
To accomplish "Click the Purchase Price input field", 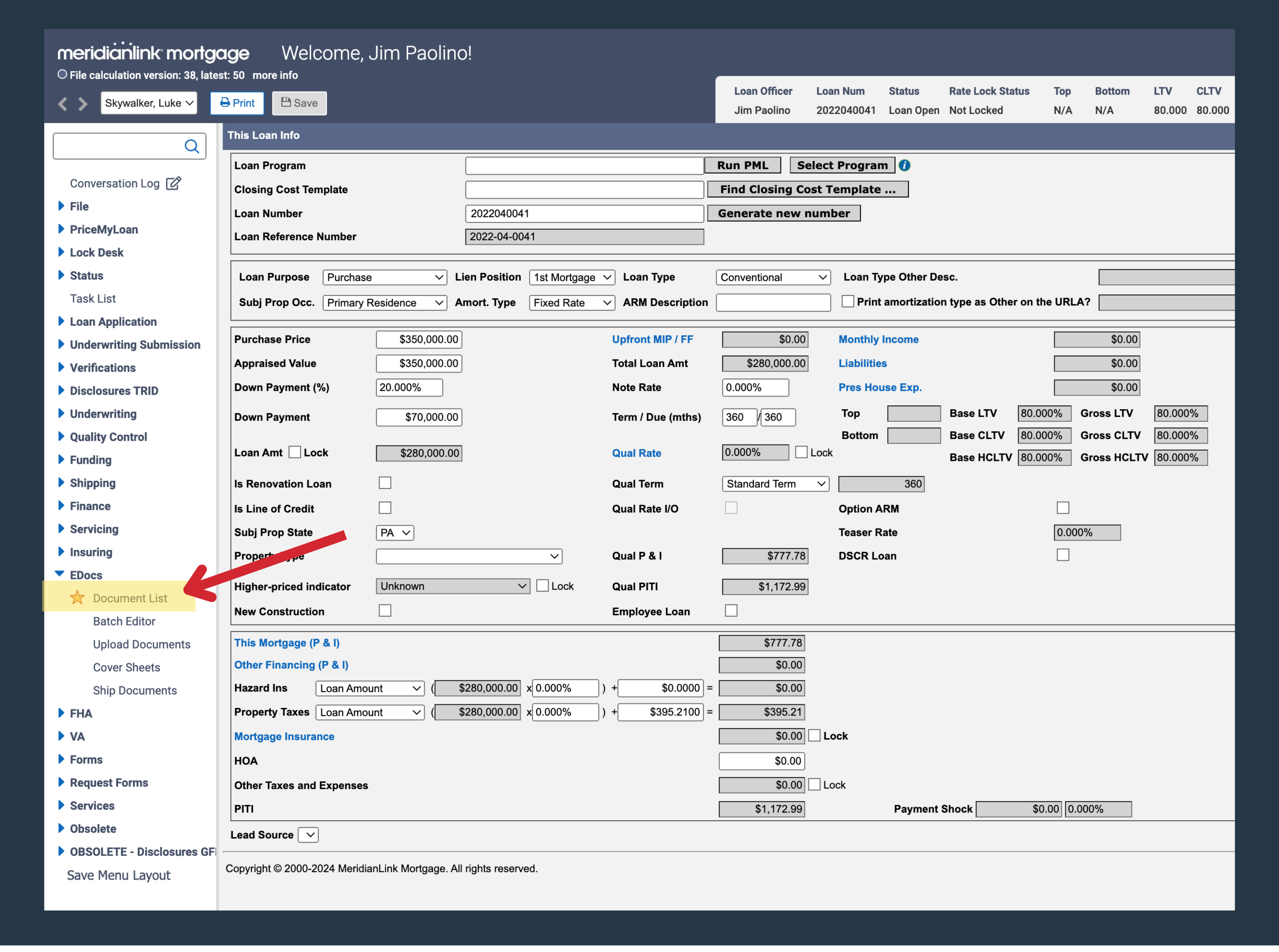I will 419,339.
